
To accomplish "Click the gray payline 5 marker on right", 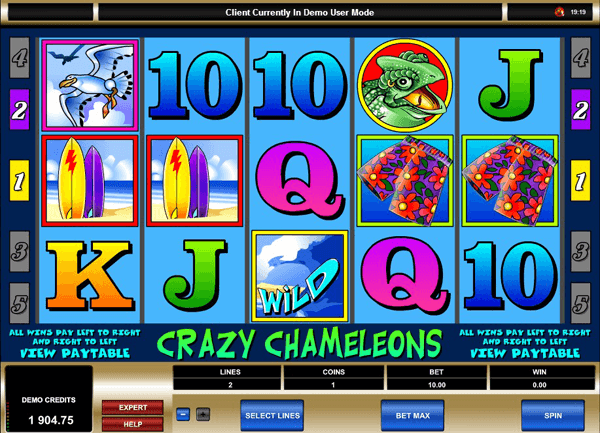I will click(x=580, y=303).
